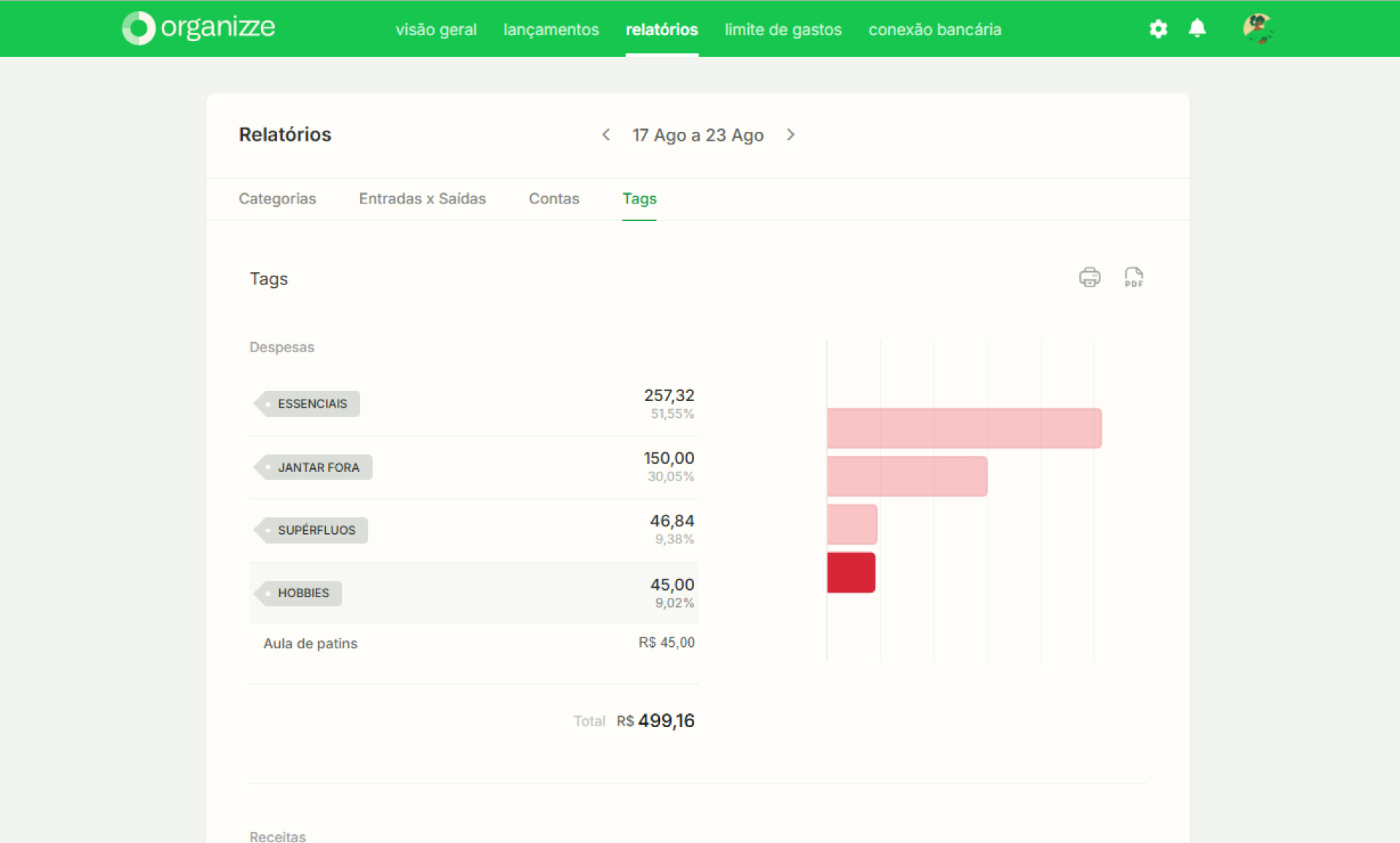Open visão geral in the top menu
The height and width of the screenshot is (843, 1400).
(x=436, y=29)
